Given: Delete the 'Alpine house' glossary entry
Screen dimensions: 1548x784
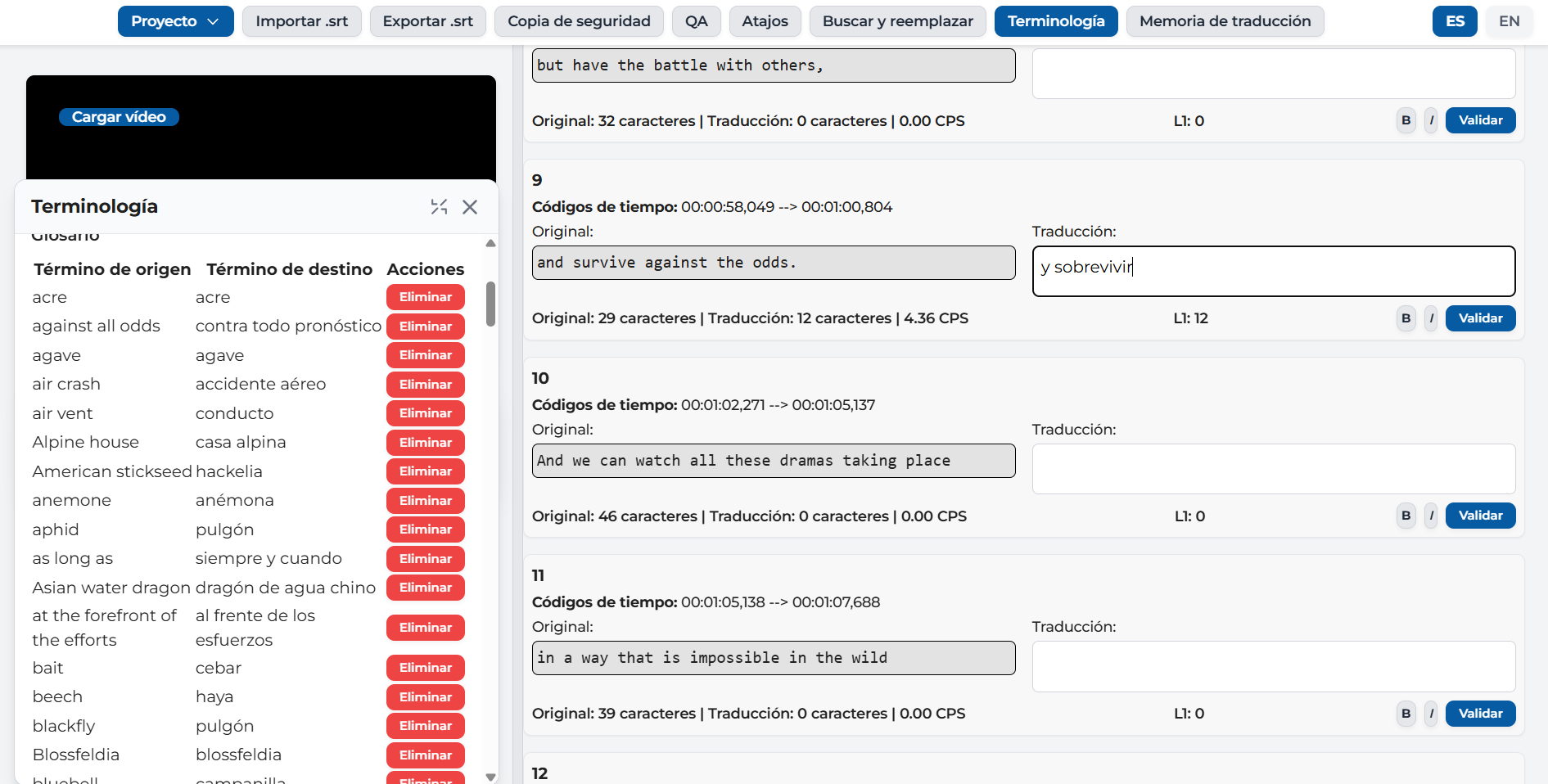Looking at the screenshot, I should tap(426, 443).
